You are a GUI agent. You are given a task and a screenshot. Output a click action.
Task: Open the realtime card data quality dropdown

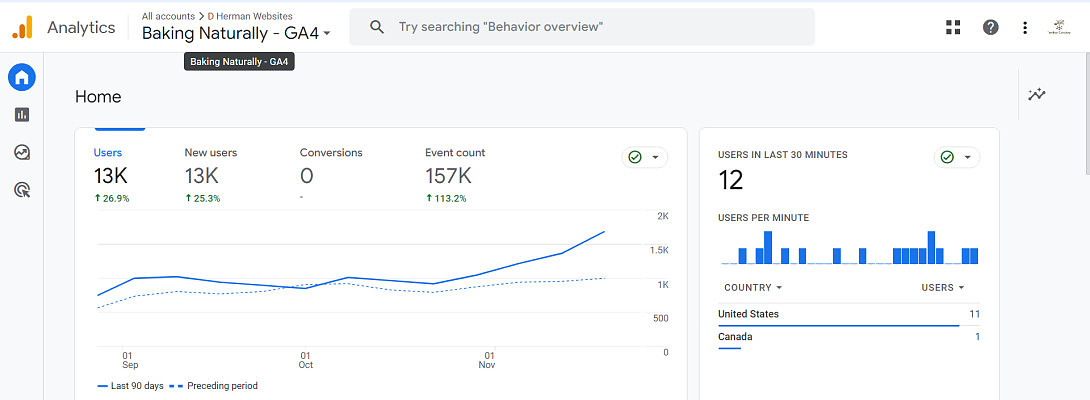(x=957, y=157)
